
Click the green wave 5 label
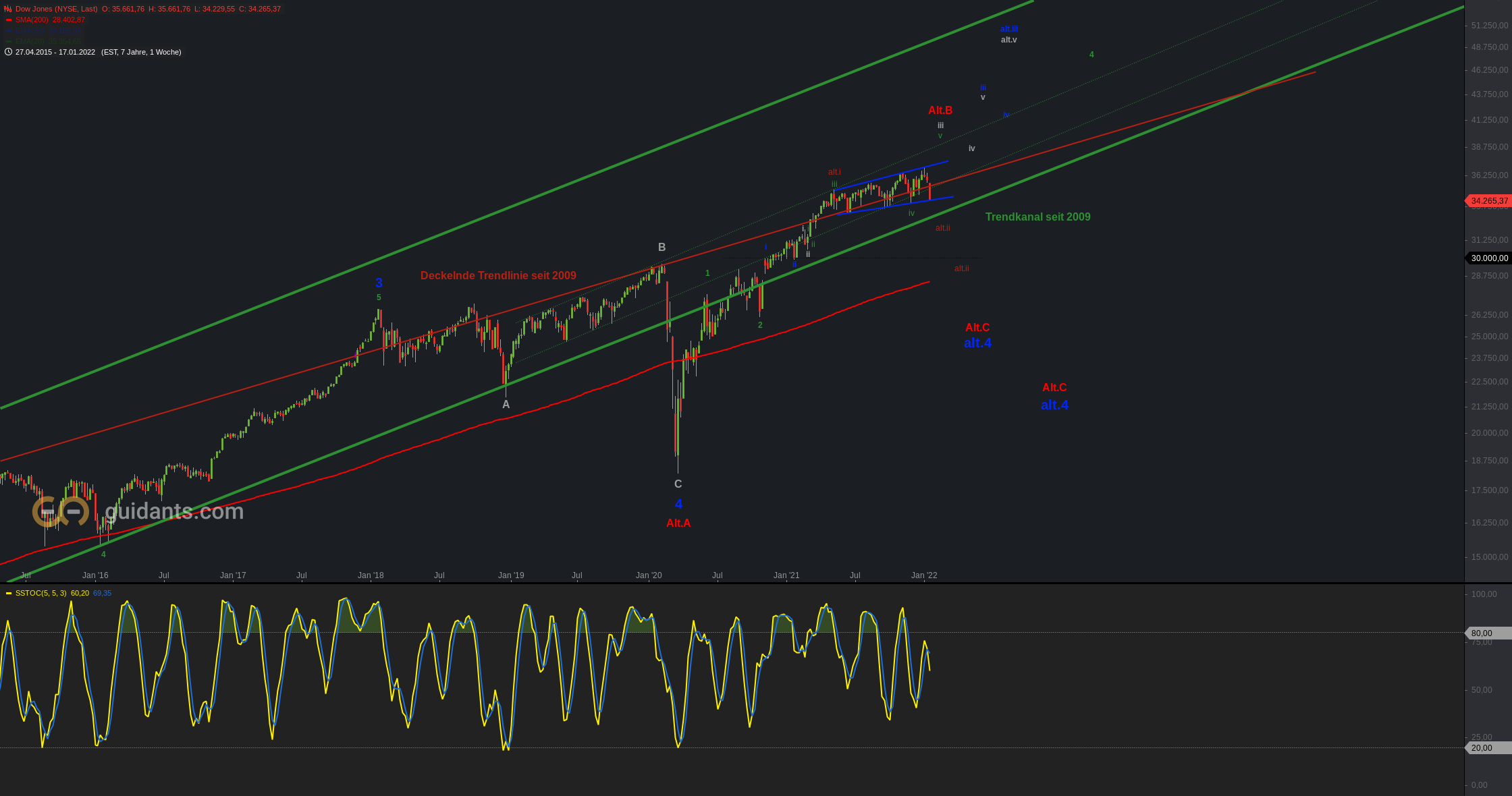pos(379,297)
